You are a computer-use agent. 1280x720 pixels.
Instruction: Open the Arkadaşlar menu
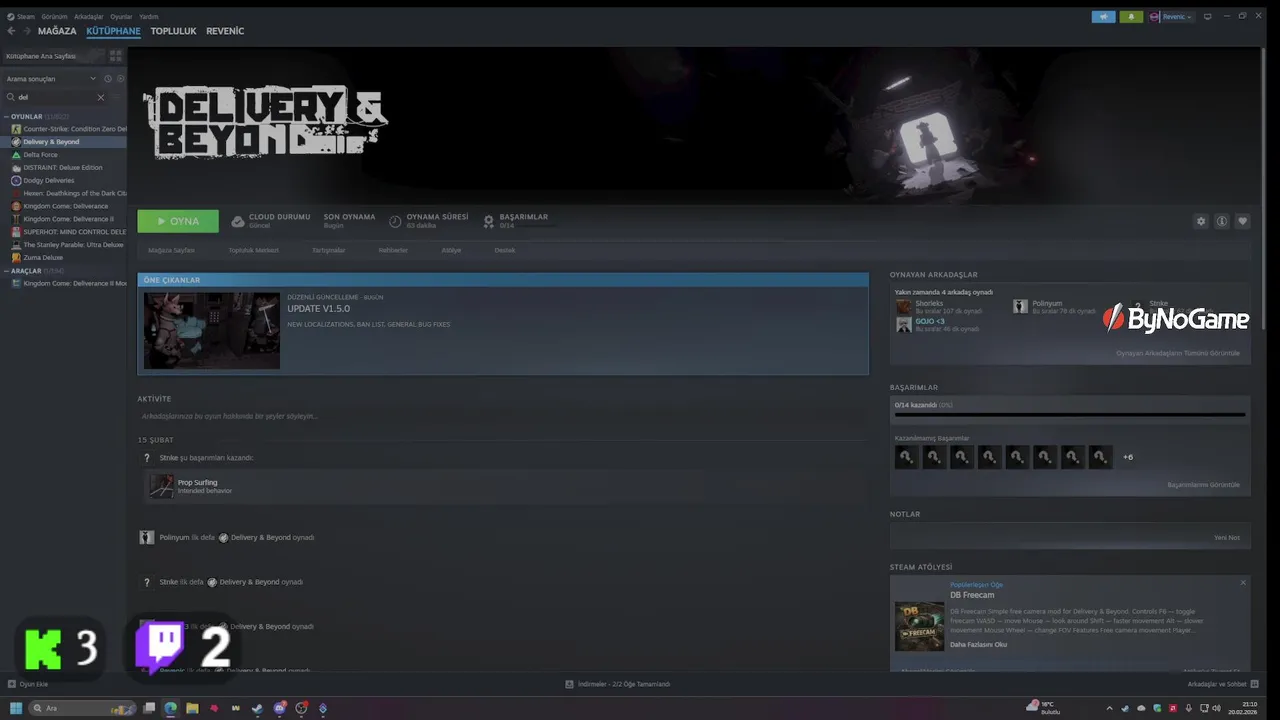click(x=88, y=17)
